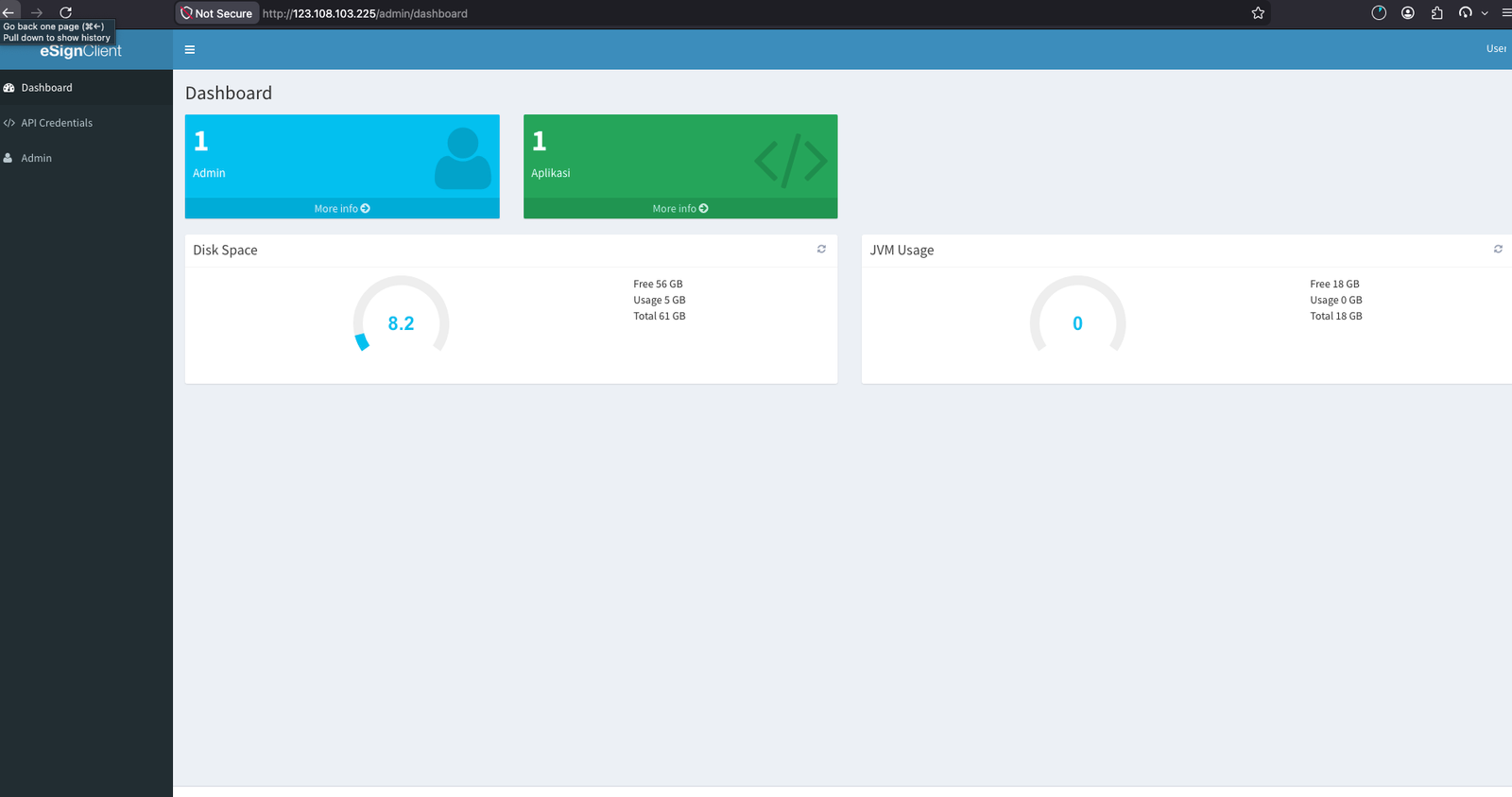
Task: Click the Not Secure shield badge
Action: (x=217, y=13)
